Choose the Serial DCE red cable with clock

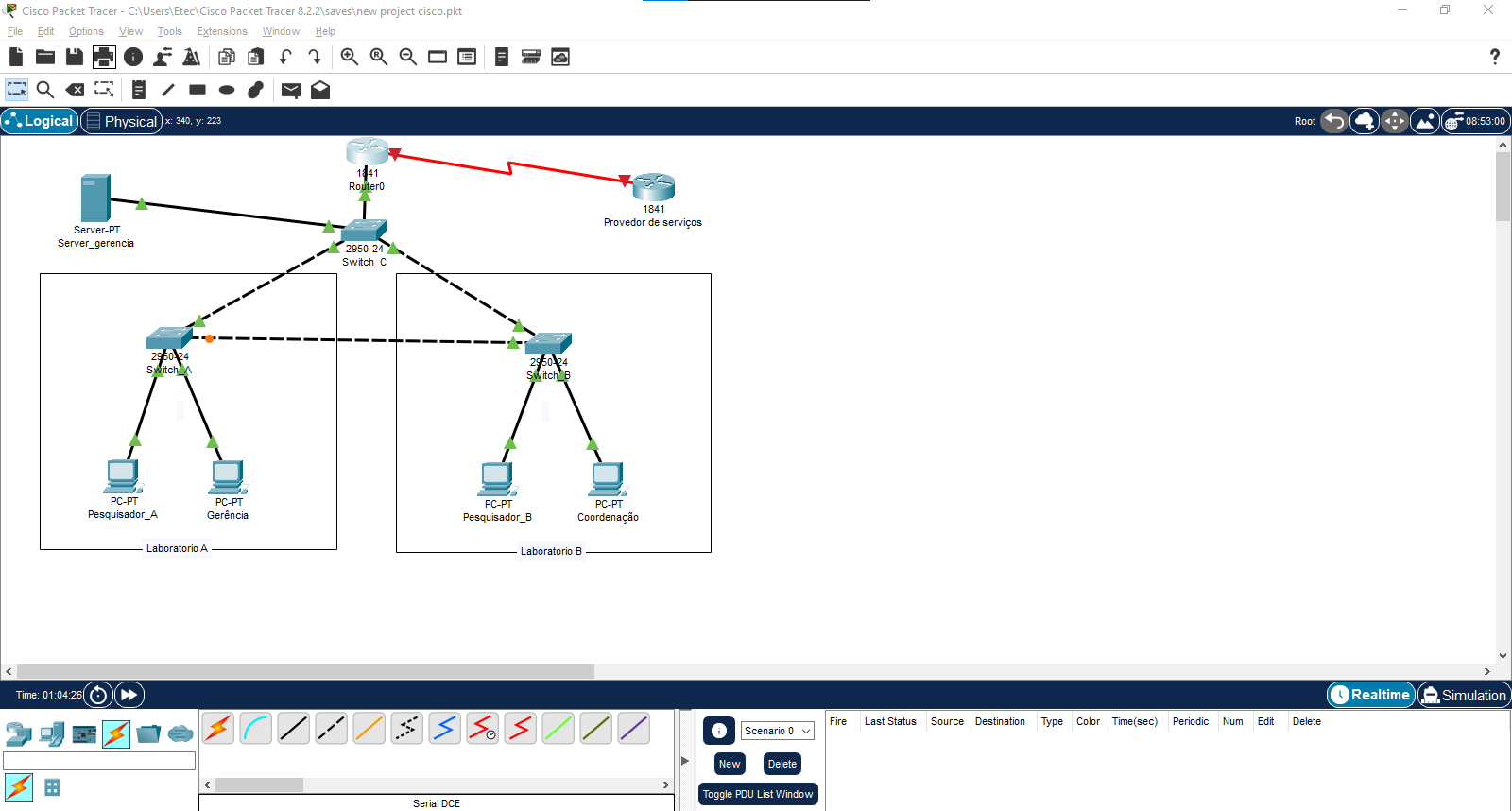tap(483, 729)
